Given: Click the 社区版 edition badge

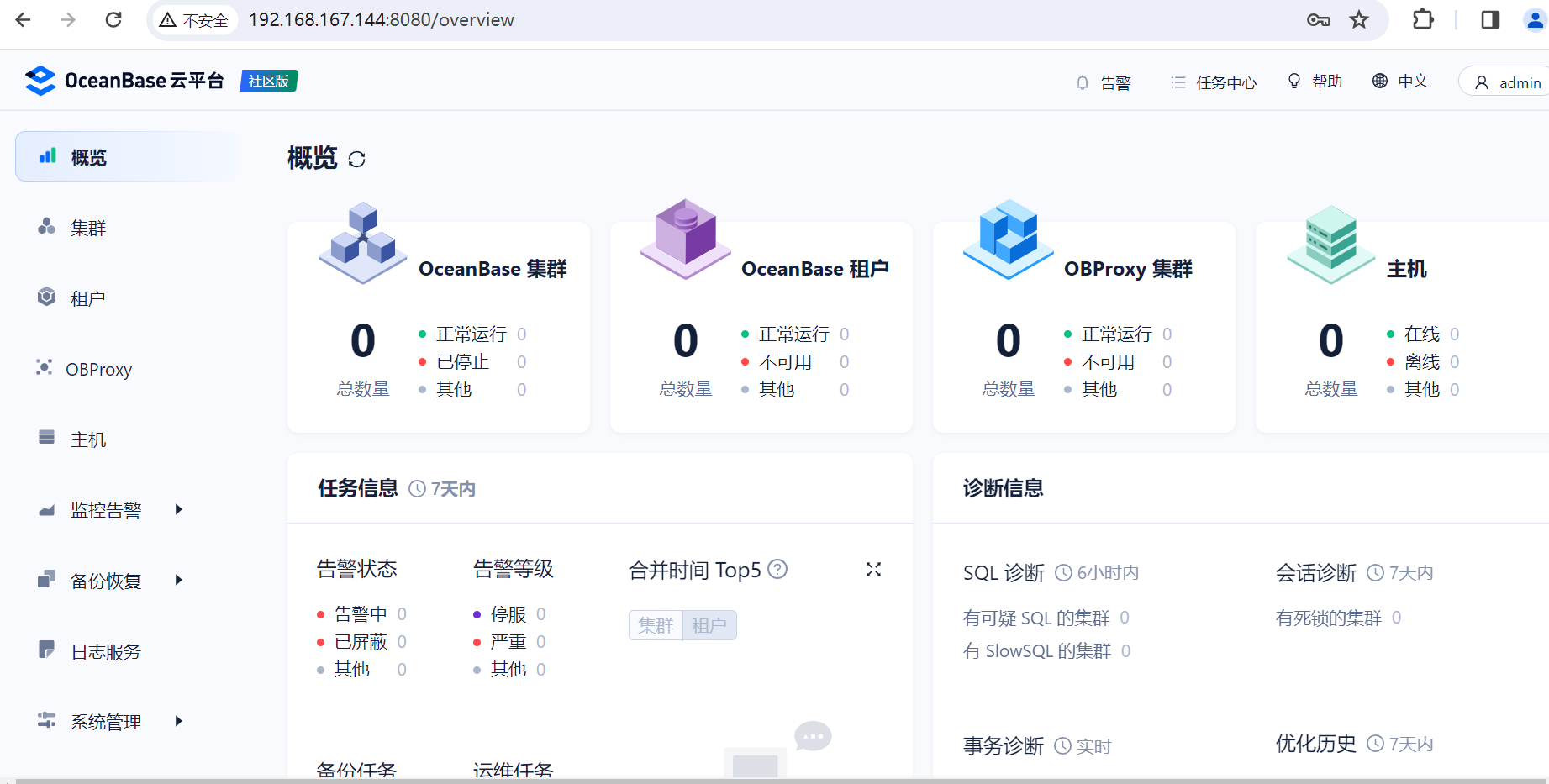Looking at the screenshot, I should [269, 81].
